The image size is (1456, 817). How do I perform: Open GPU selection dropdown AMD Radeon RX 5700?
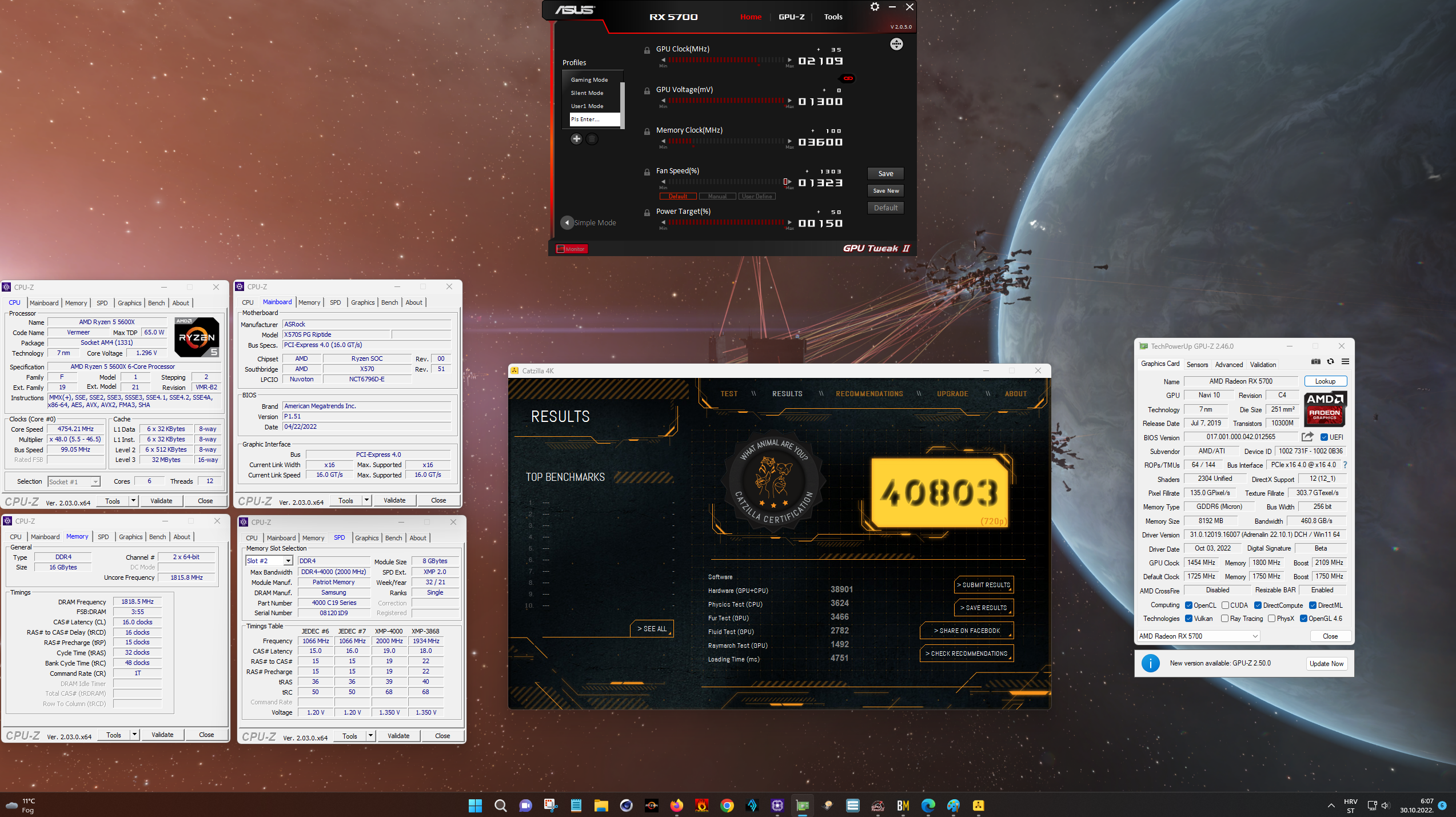(1198, 636)
